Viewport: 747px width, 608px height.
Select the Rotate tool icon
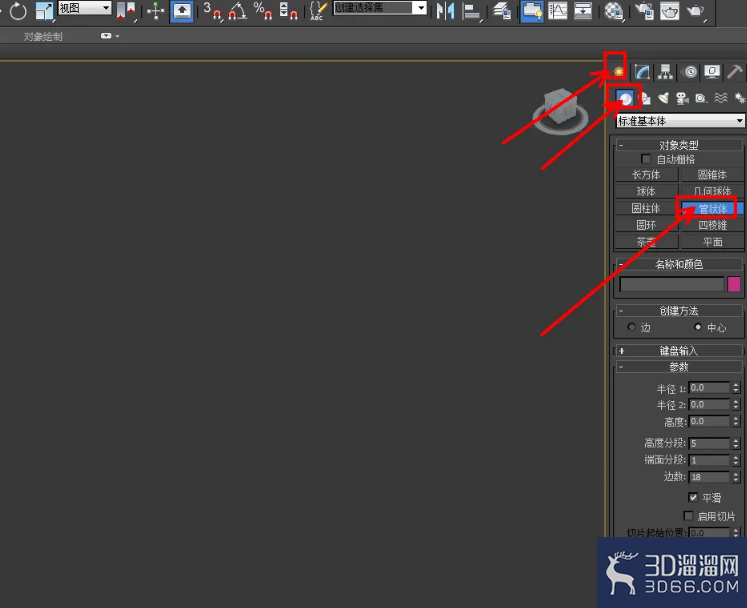pos(18,11)
